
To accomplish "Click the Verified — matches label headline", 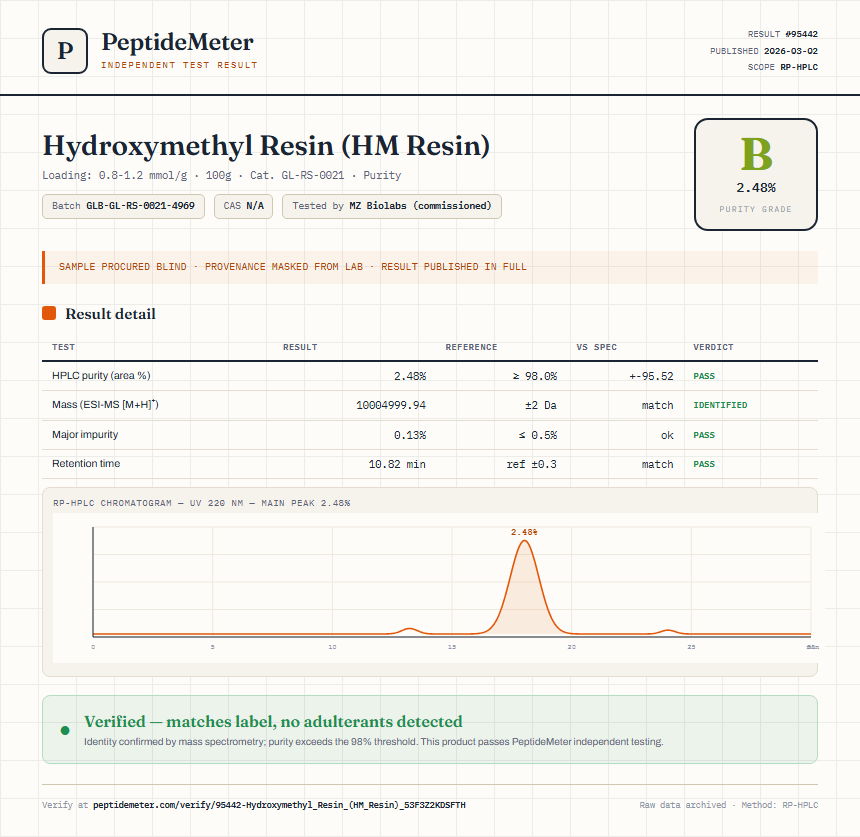I will (x=273, y=722).
